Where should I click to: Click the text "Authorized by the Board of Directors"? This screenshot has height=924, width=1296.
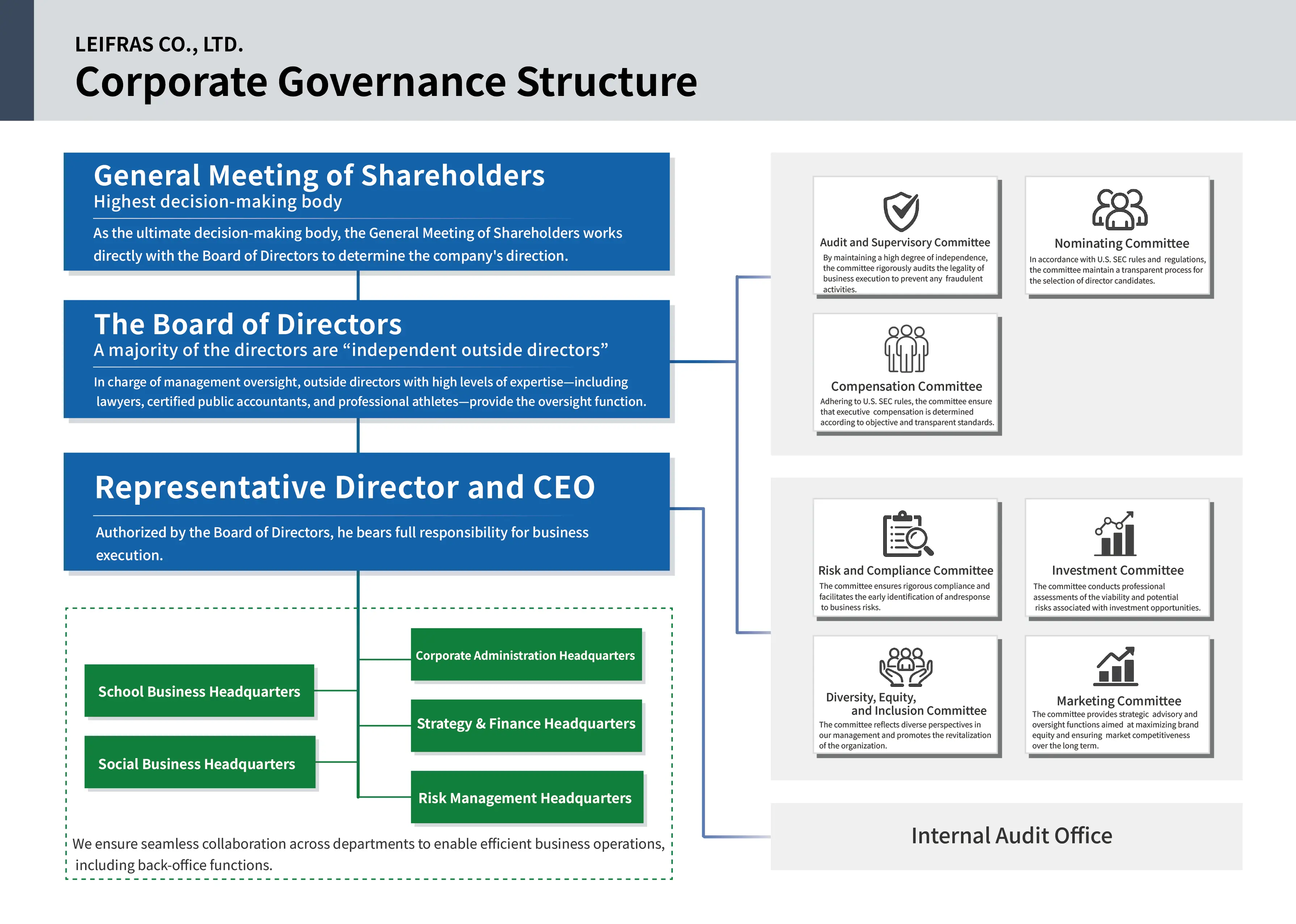[x=342, y=543]
